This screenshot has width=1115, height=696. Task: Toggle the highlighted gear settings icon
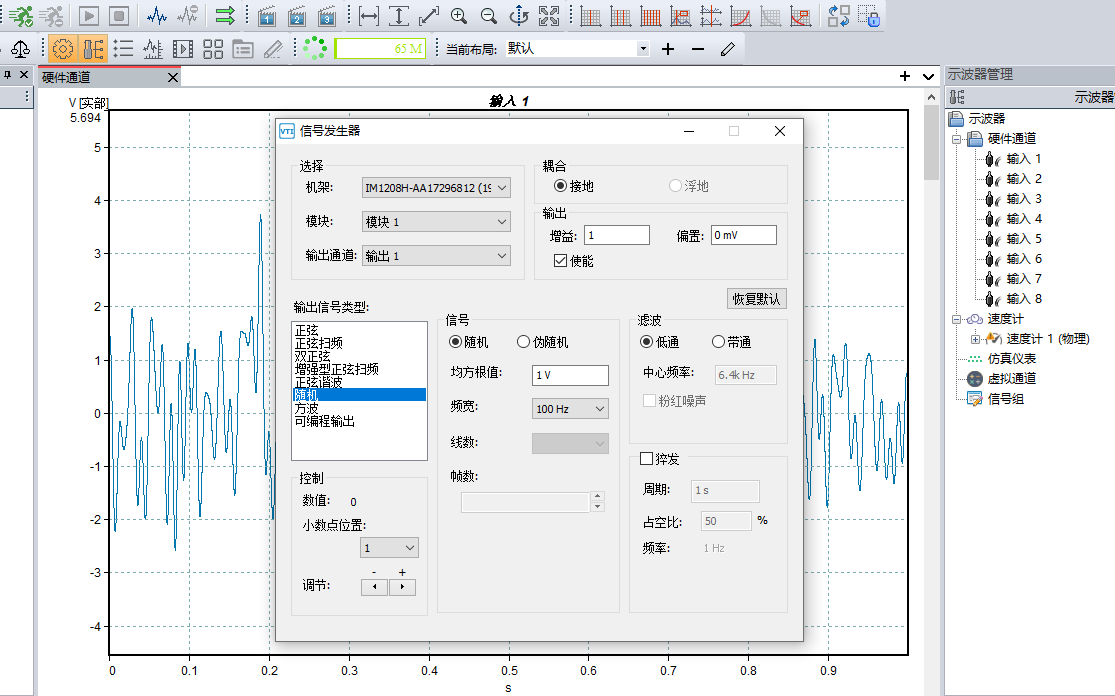tap(63, 49)
